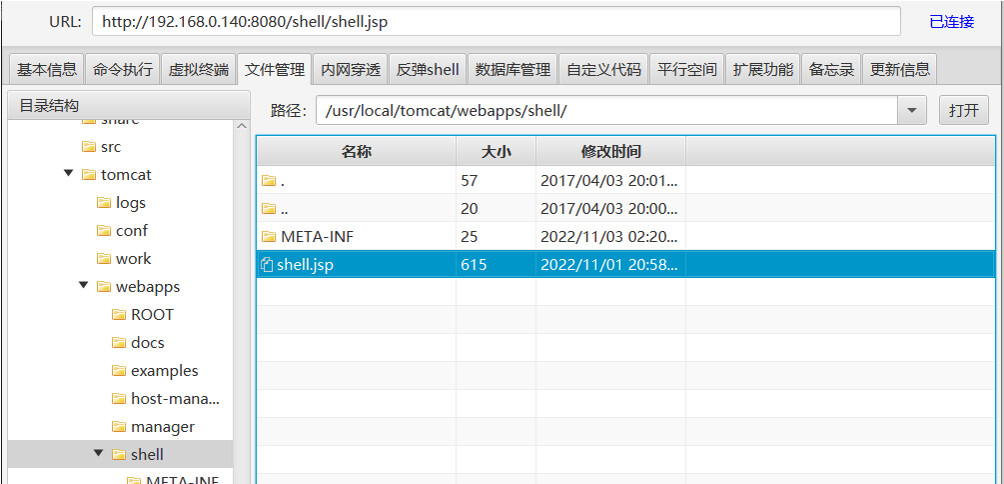This screenshot has height=484, width=1004.
Task: Click the work folder icon
Action: click(x=104, y=259)
